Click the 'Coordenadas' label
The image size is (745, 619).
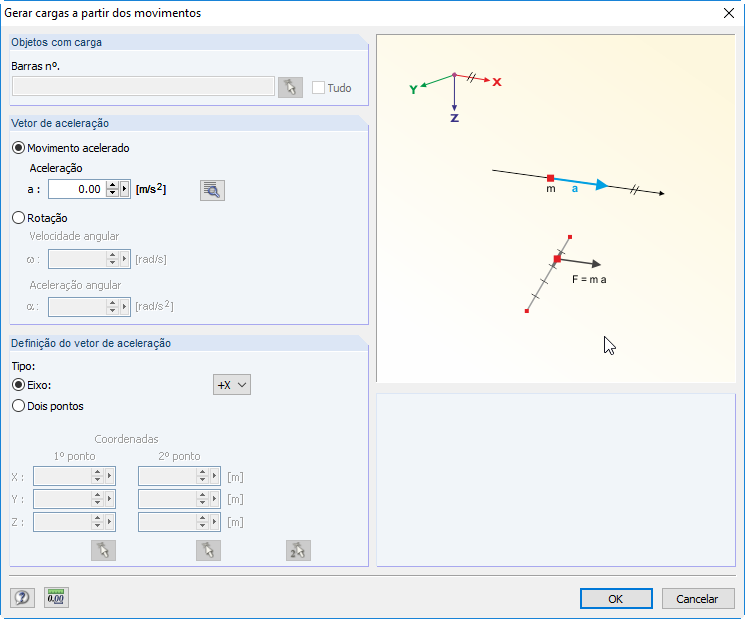click(x=126, y=439)
